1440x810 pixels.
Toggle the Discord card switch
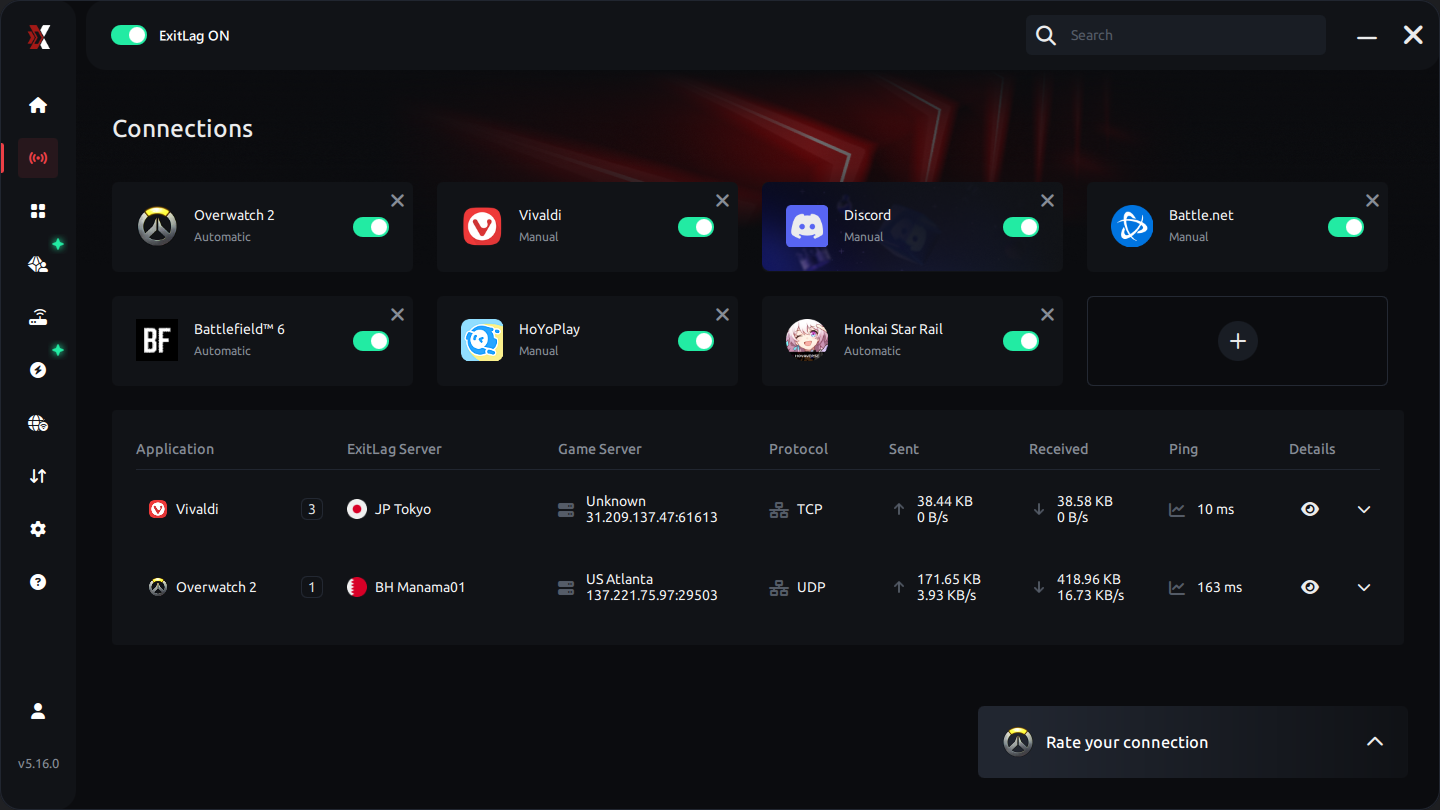[x=1021, y=227]
